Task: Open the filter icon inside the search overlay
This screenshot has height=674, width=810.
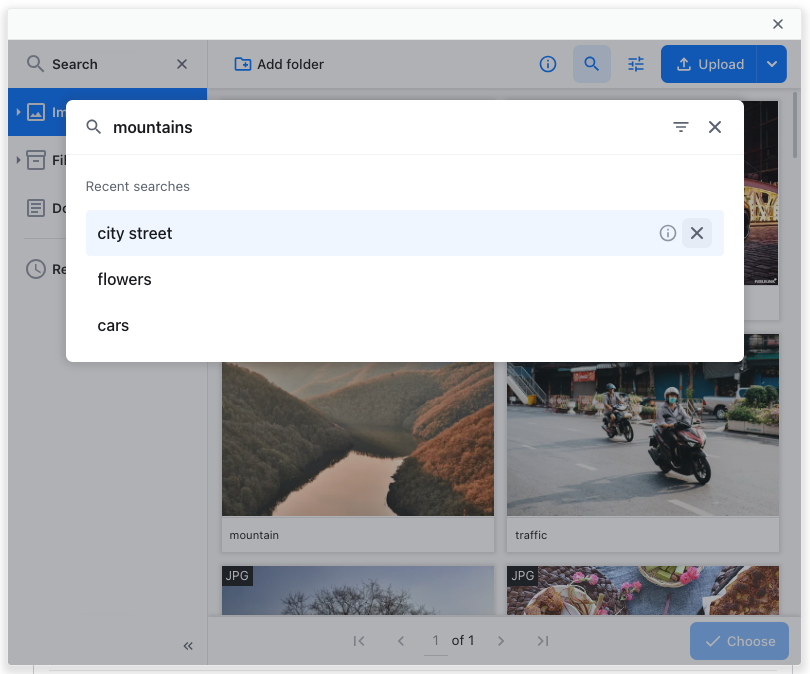Action: click(681, 127)
